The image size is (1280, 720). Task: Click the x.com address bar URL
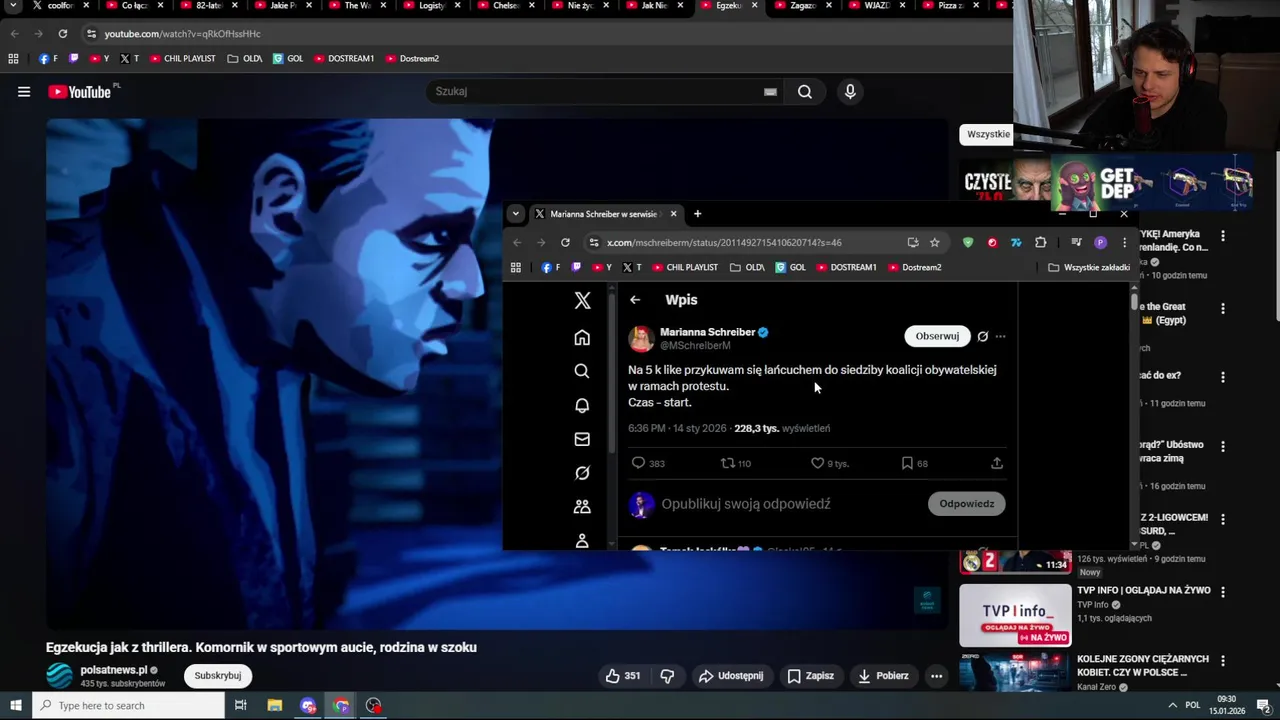coord(724,242)
